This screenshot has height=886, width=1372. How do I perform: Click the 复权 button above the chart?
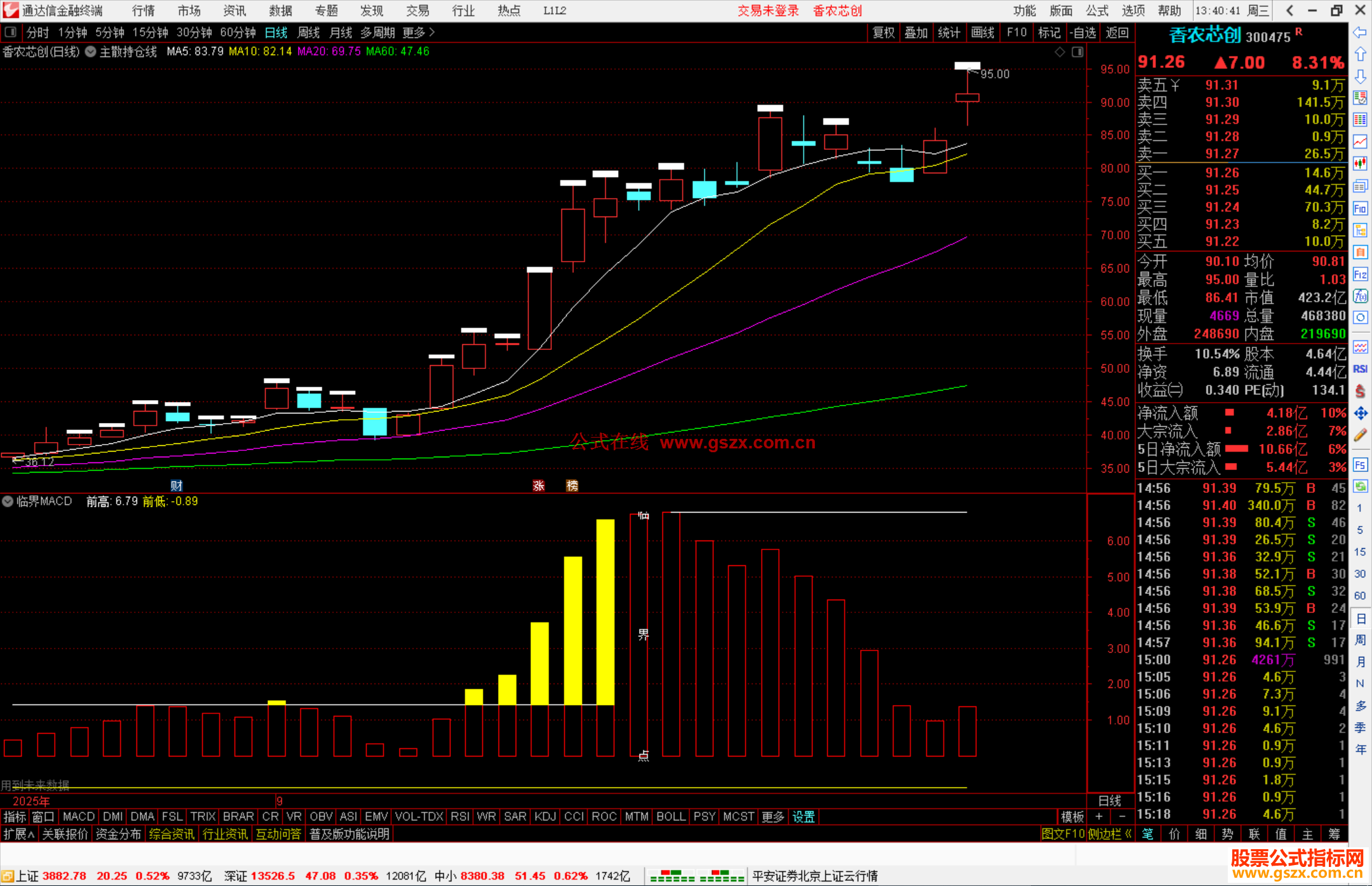tap(883, 32)
